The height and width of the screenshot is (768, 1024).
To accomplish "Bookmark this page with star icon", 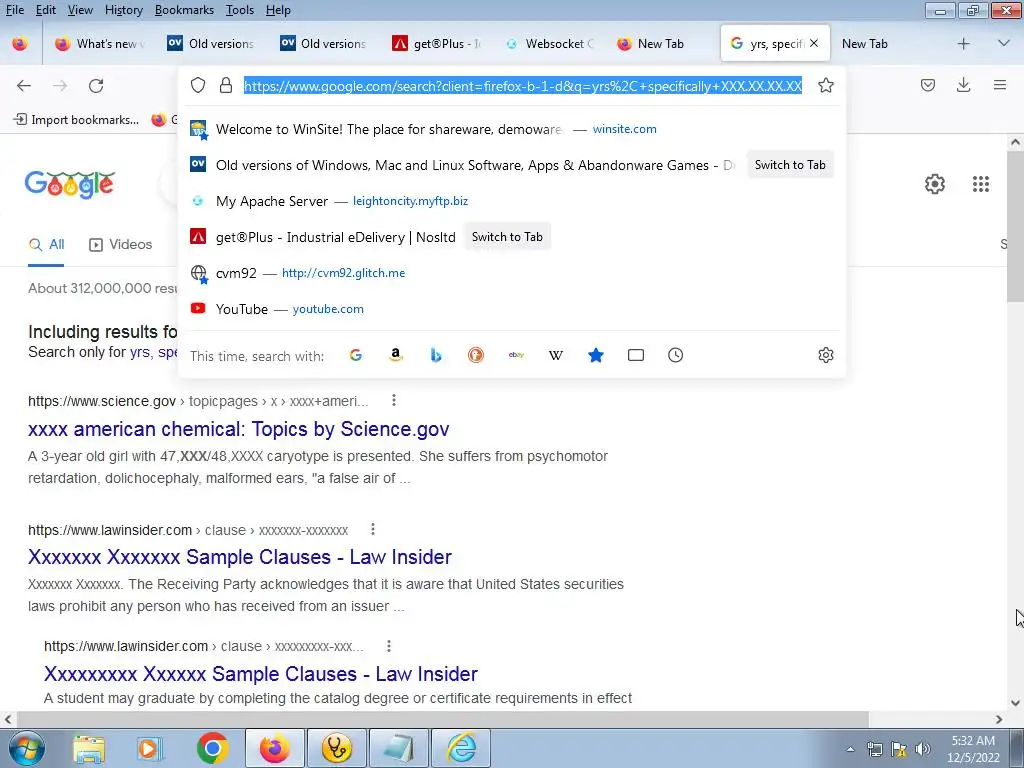I will (825, 86).
